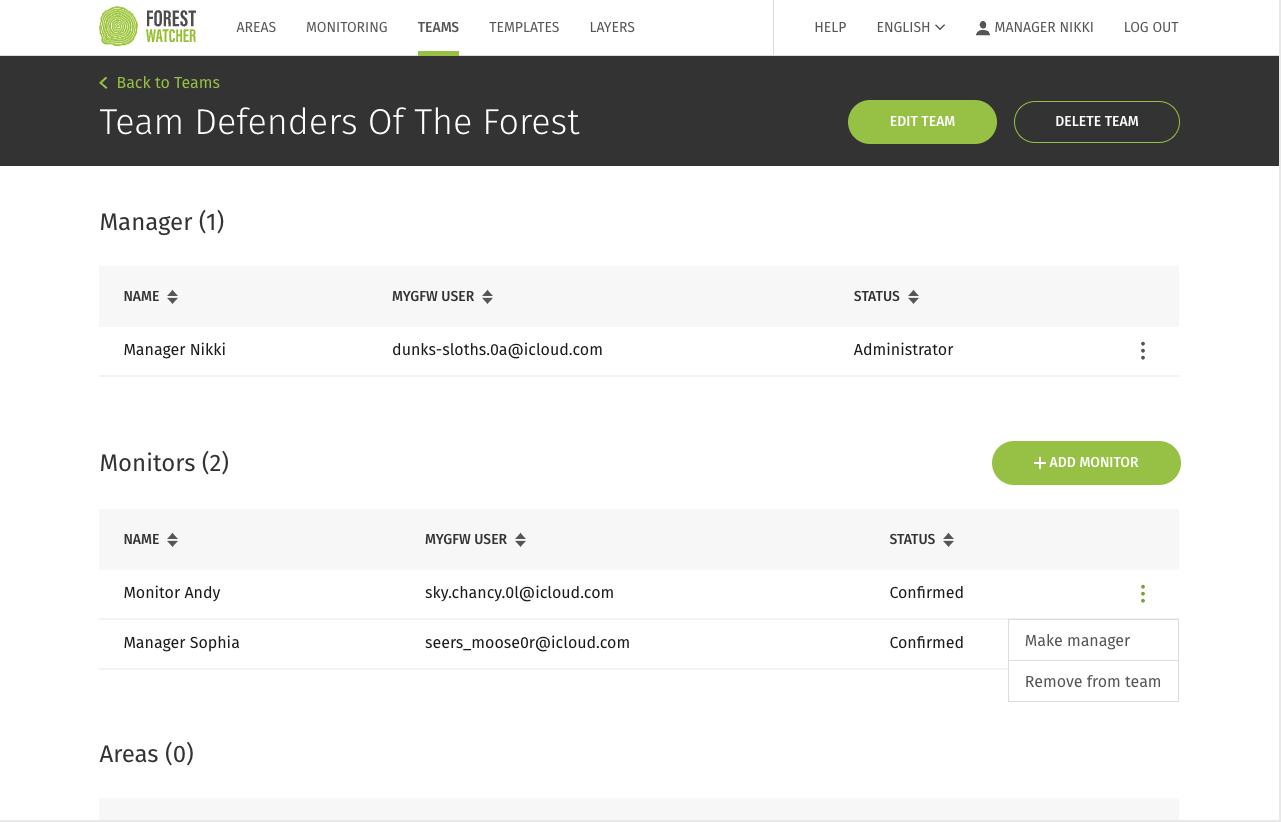Sort Monitors table by Status

948,540
